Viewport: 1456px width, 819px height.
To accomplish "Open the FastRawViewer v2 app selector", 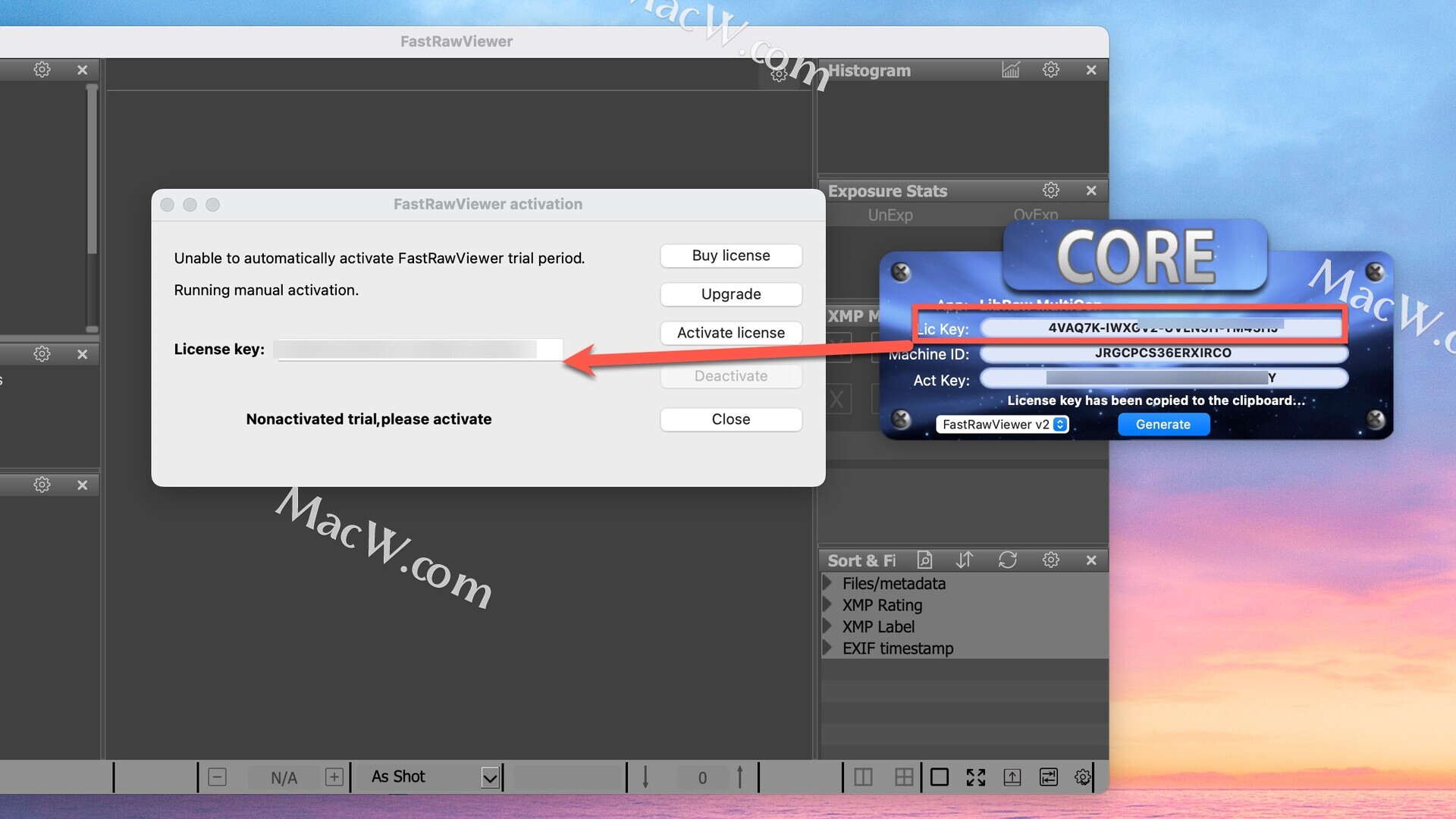I will click(x=1002, y=425).
